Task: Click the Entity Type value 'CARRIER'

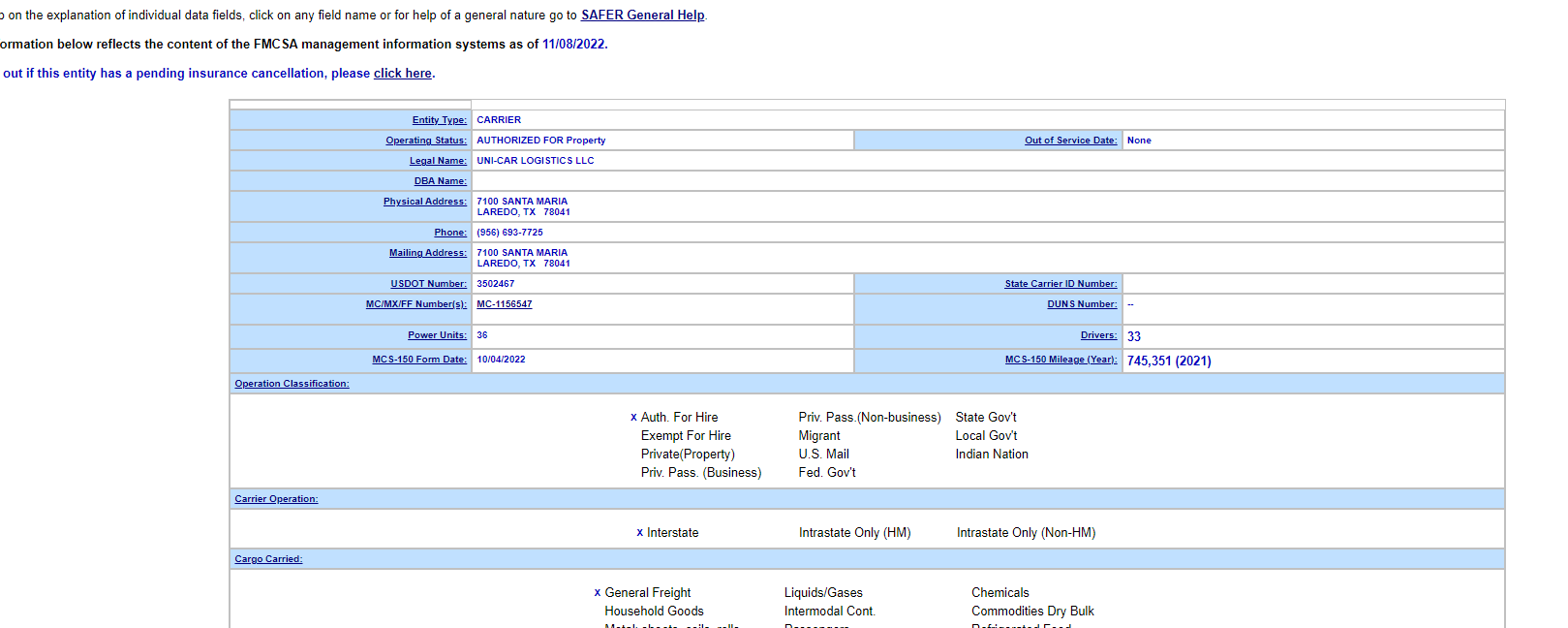Action: point(499,120)
